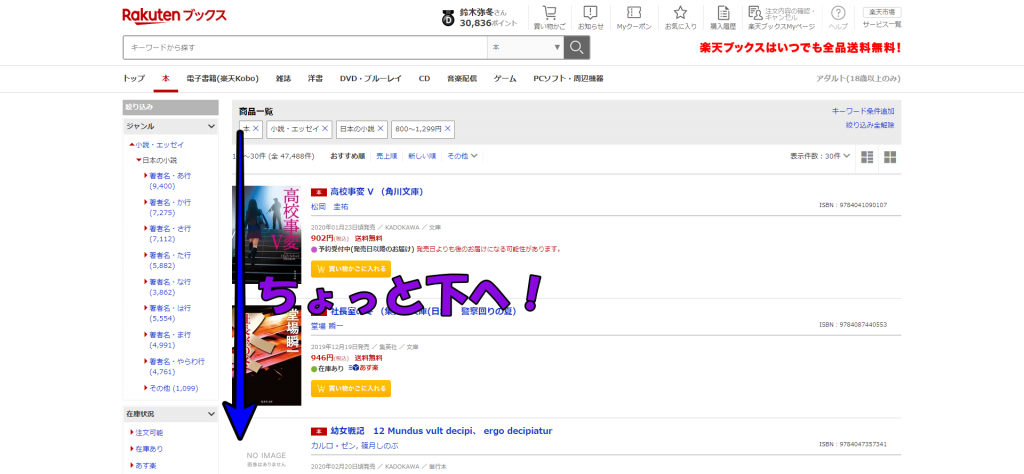The image size is (1024, 474).
Task: Select the 洋書 tab
Action: [315, 78]
